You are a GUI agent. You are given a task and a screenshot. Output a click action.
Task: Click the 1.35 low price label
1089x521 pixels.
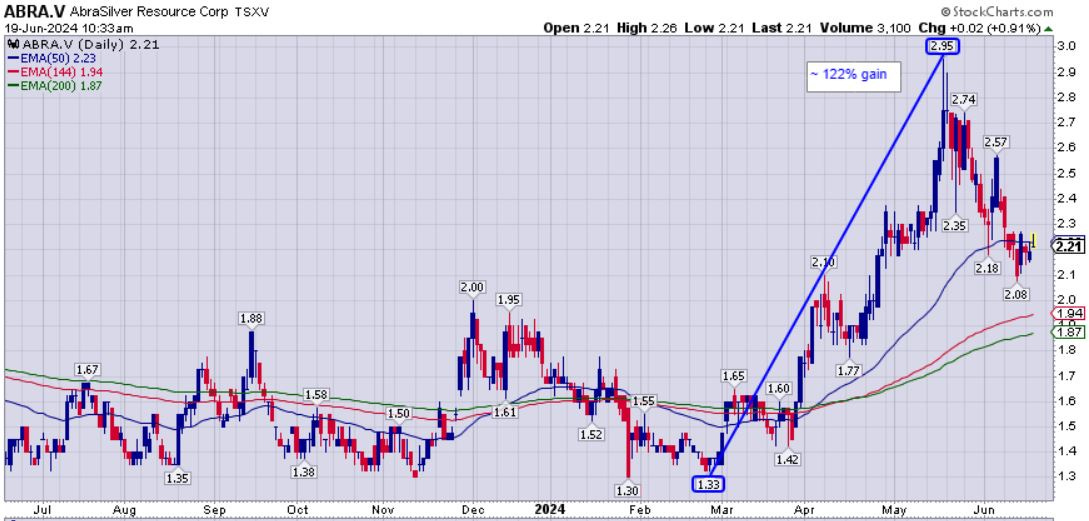pos(178,477)
